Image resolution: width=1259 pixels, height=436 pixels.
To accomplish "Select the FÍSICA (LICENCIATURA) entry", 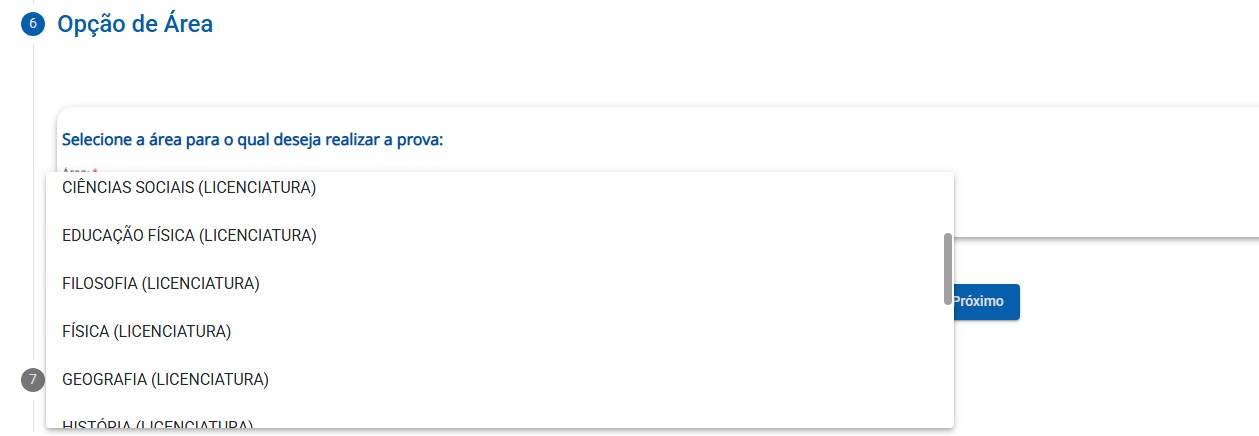I will click(146, 331).
